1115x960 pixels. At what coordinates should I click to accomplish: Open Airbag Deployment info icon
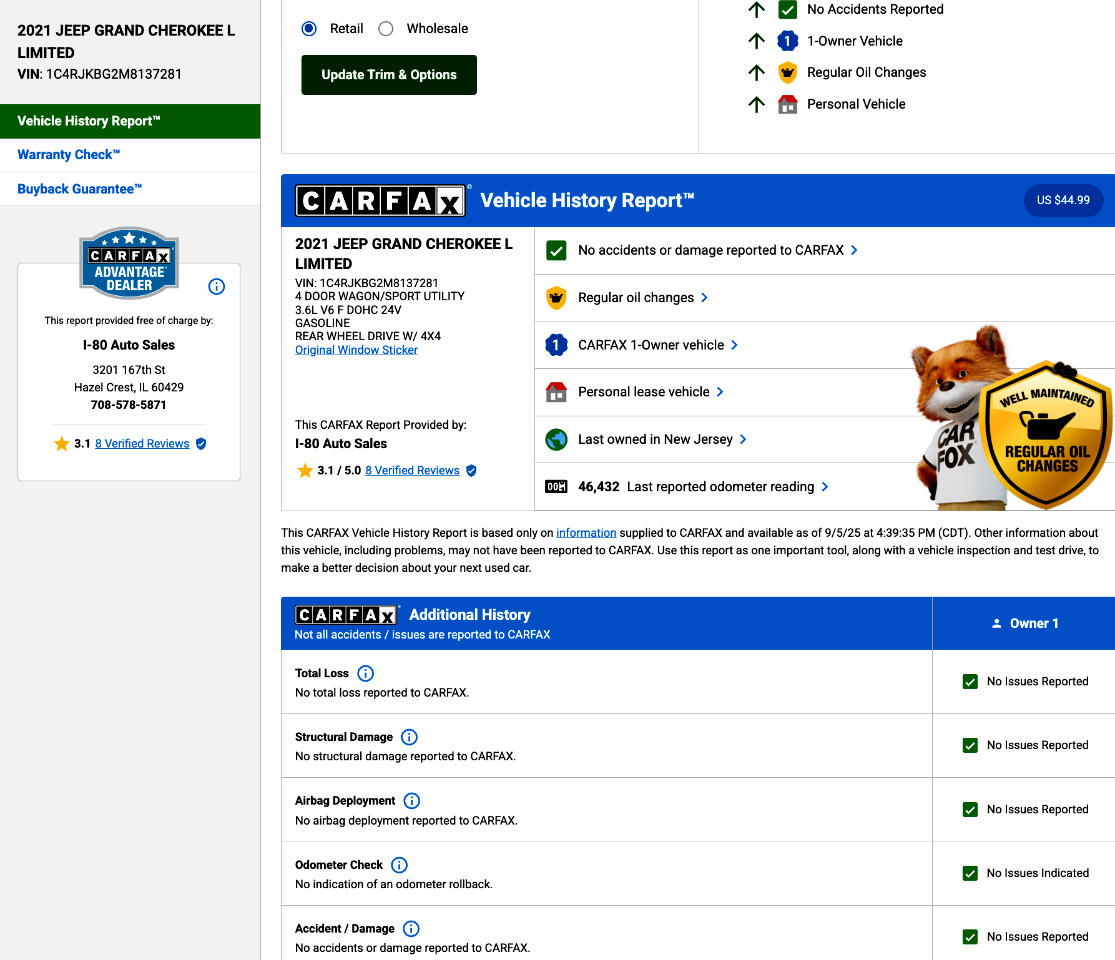[412, 801]
